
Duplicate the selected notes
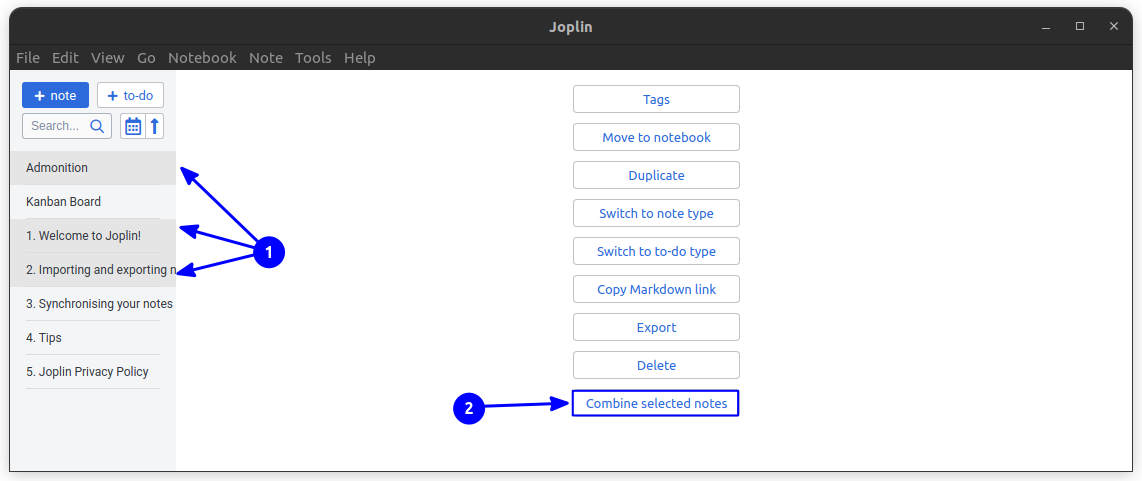(656, 175)
